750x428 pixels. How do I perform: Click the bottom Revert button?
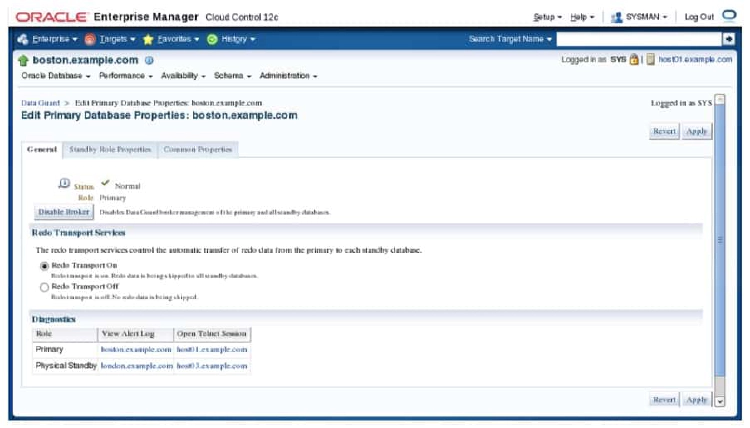[664, 400]
